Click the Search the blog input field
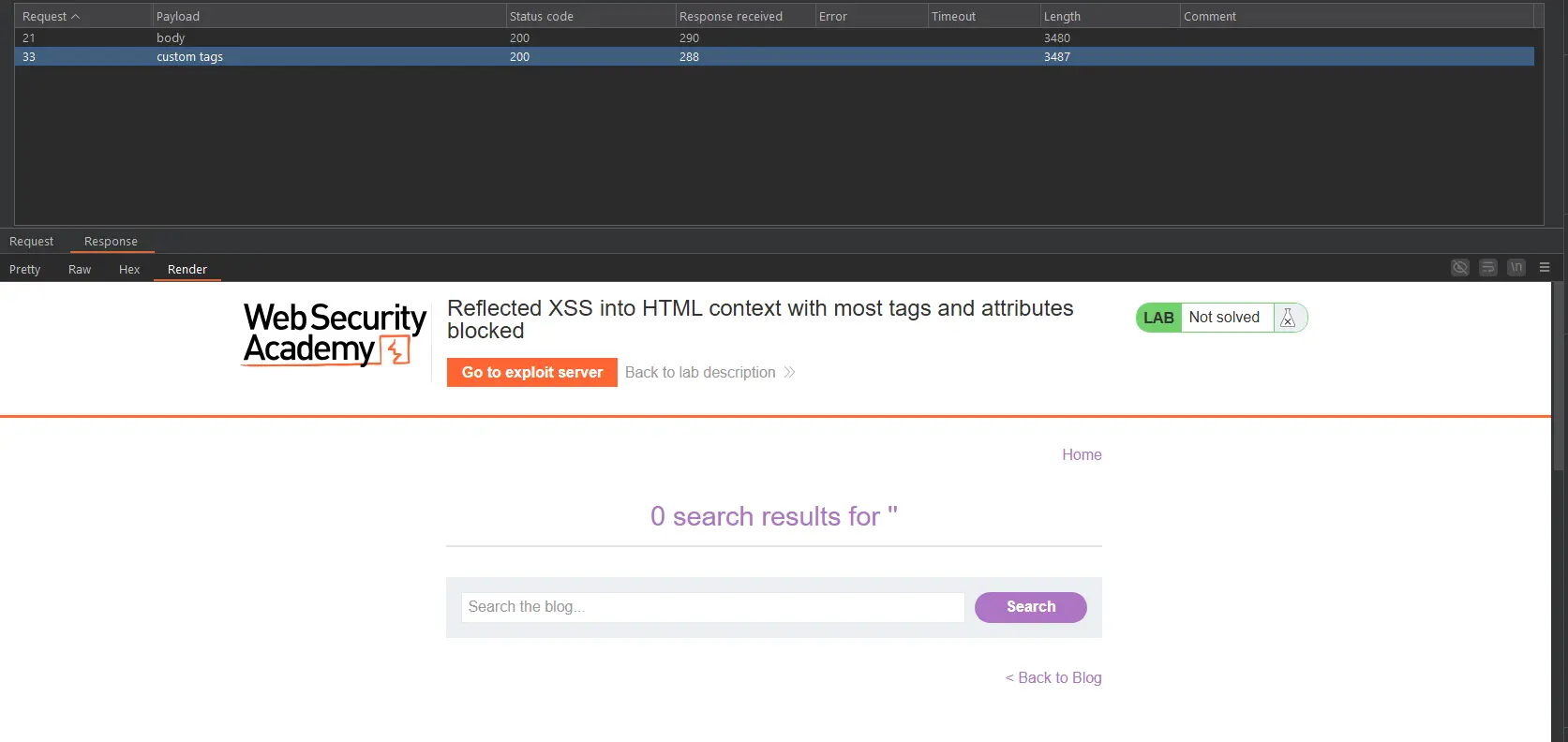The height and width of the screenshot is (742, 1568). (x=712, y=607)
